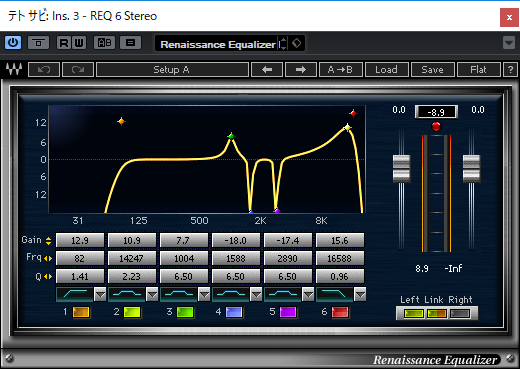Click Gain value -18.0 of band 4
Screen dimensions: 520x369
tap(236, 240)
